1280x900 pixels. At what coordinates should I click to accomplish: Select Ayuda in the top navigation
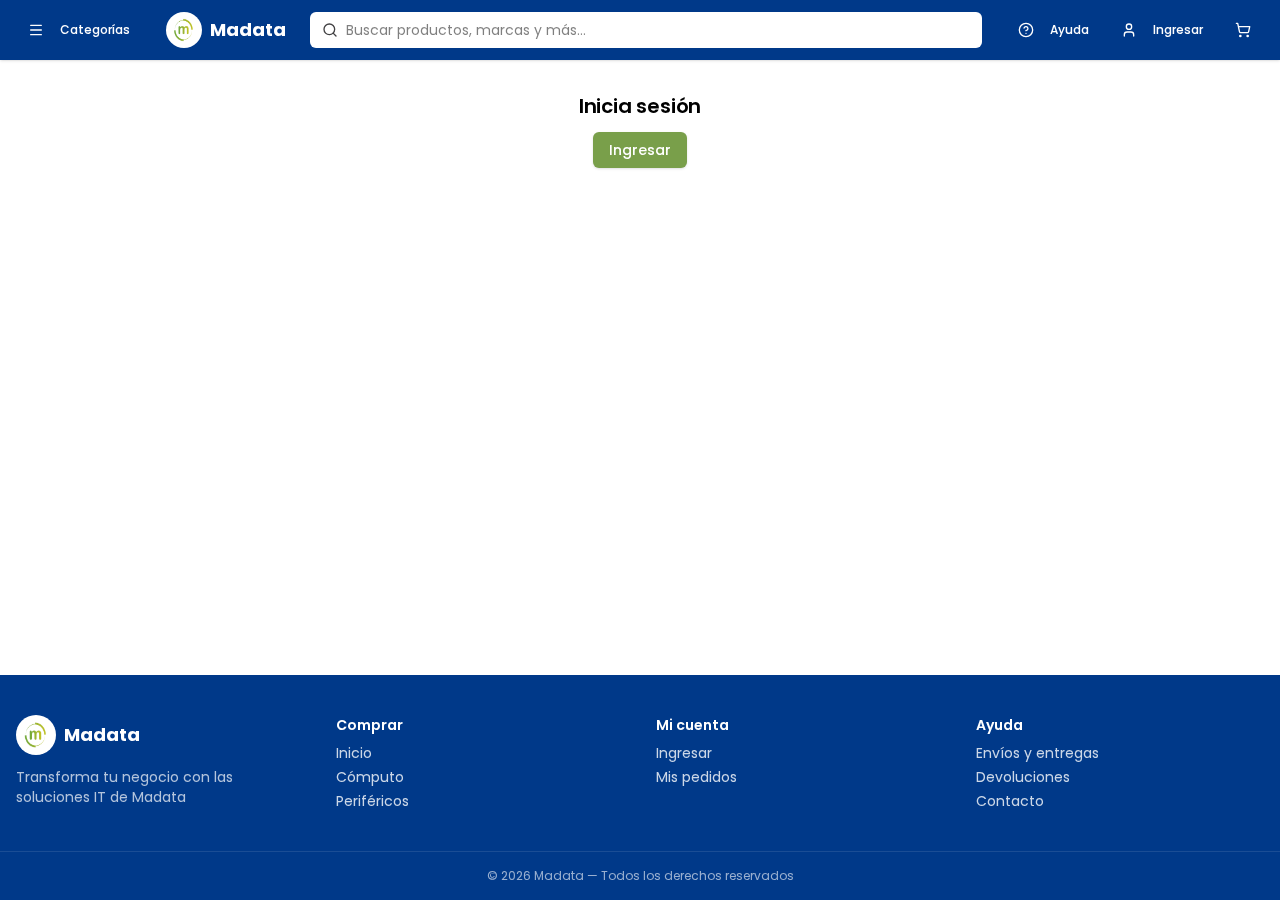pyautogui.click(x=1069, y=30)
